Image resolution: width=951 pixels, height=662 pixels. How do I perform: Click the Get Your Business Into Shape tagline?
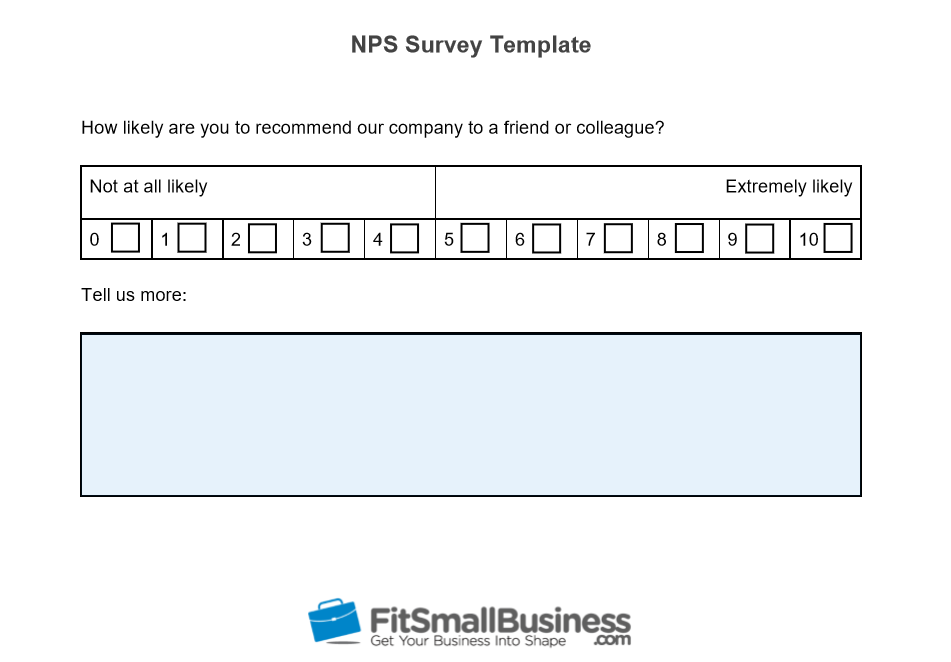click(x=468, y=641)
